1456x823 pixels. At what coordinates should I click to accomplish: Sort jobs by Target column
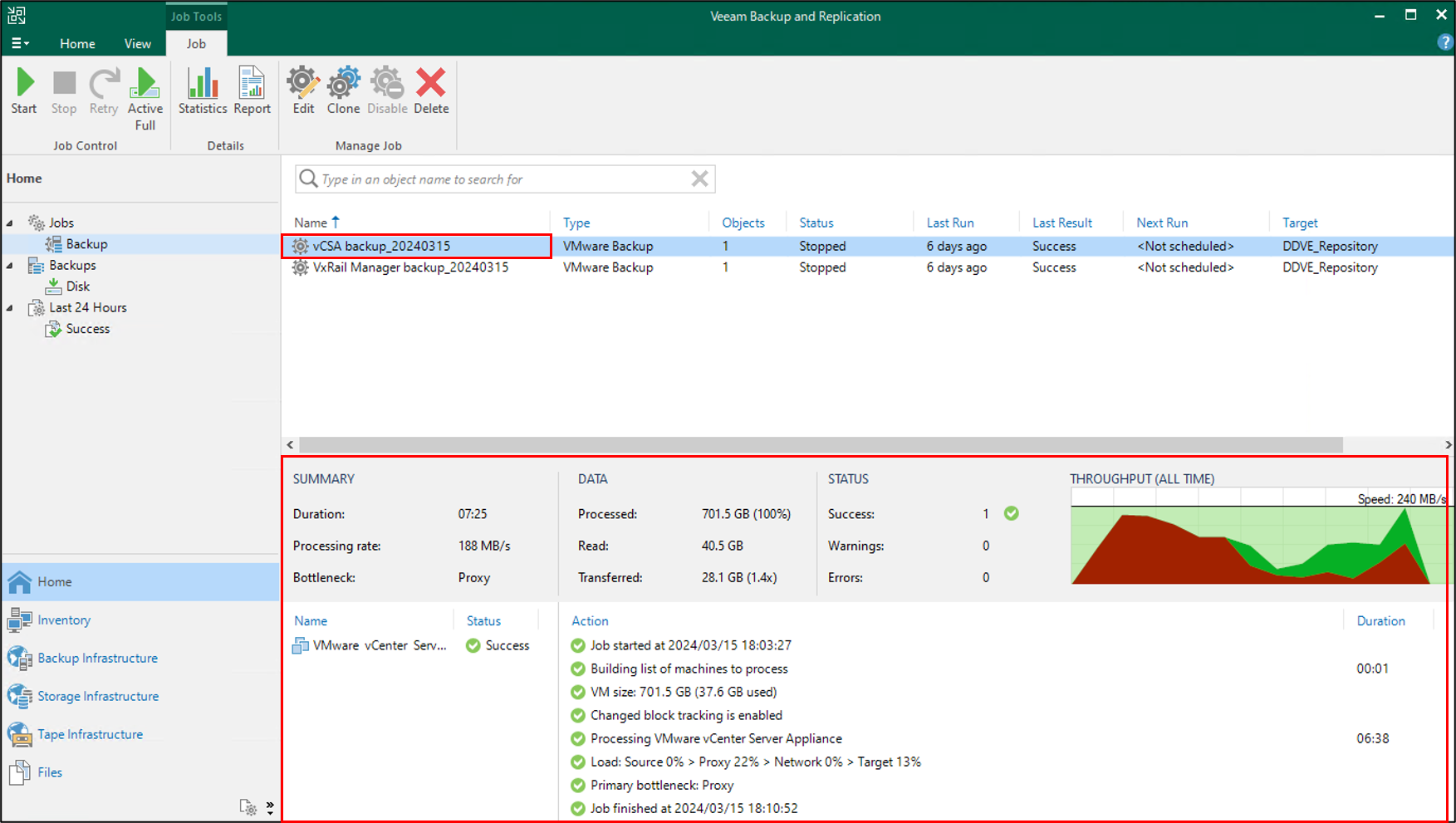1299,223
